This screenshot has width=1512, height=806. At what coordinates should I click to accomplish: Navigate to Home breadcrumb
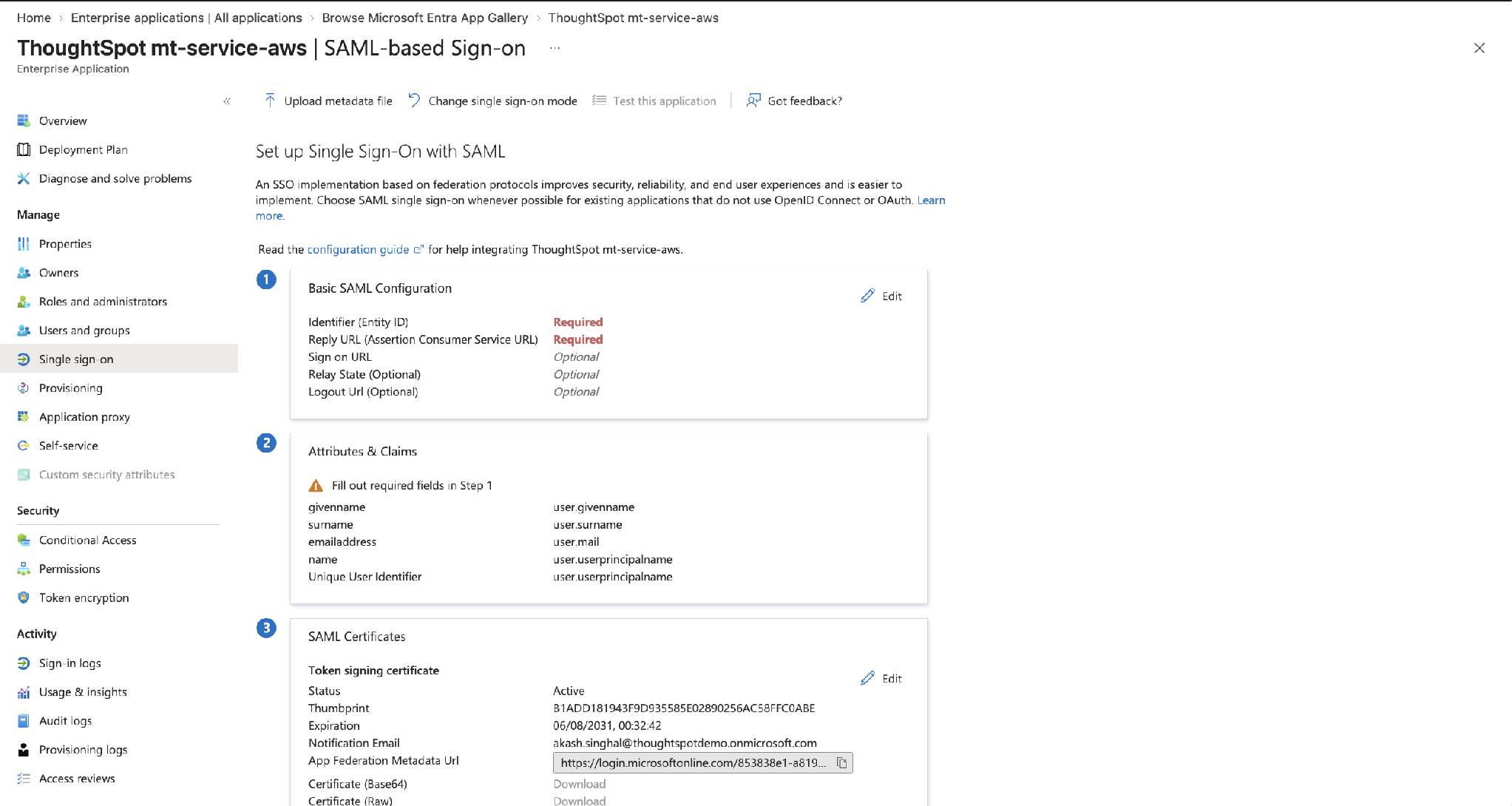(34, 18)
